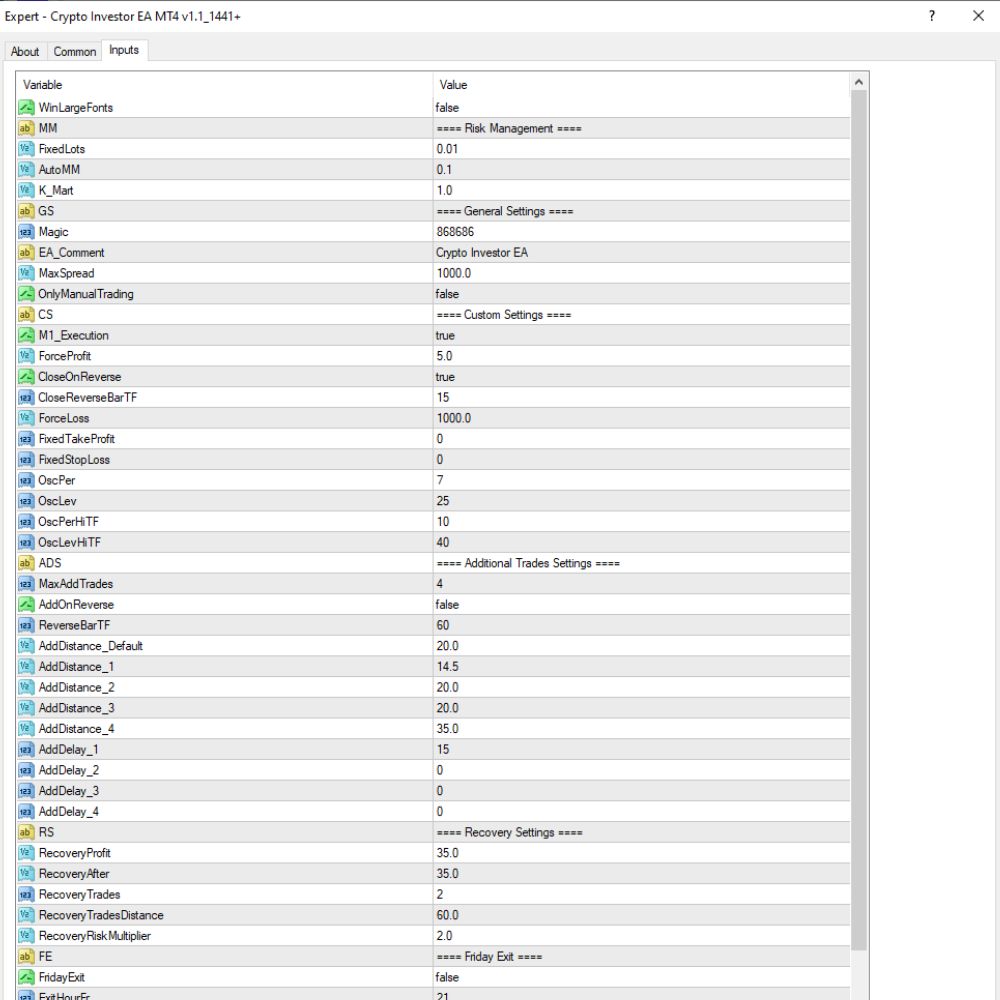The width and height of the screenshot is (1000, 1000).
Task: Click the integer icon next to Magic
Action: coord(26,232)
